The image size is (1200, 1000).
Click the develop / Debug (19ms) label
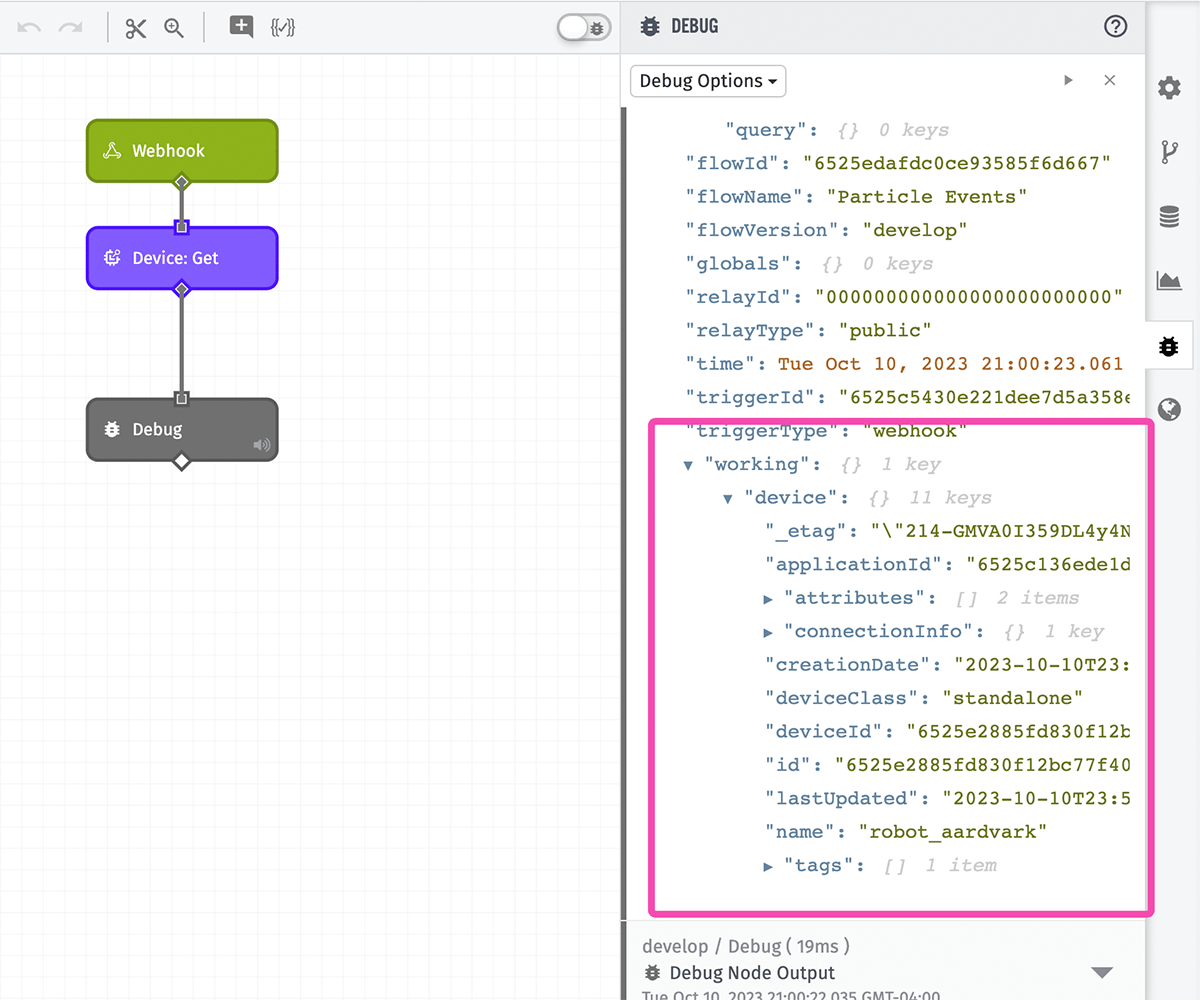pyautogui.click(x=746, y=946)
